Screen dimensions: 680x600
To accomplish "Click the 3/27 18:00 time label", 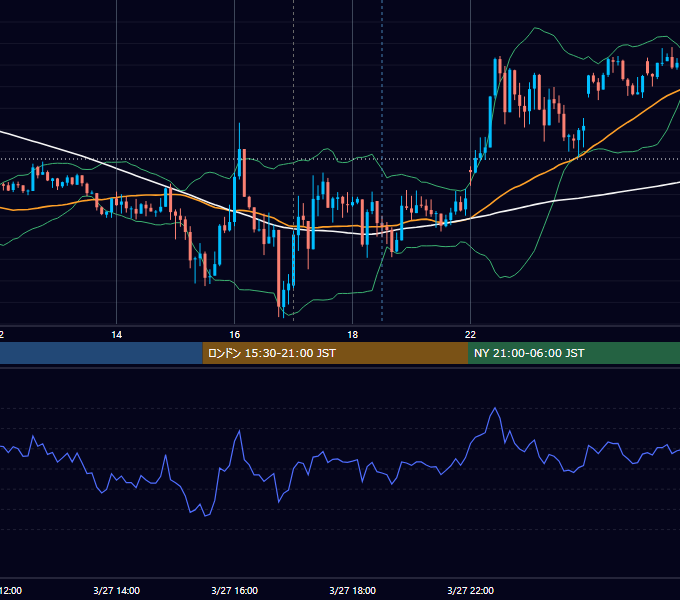I will pyautogui.click(x=353, y=590).
